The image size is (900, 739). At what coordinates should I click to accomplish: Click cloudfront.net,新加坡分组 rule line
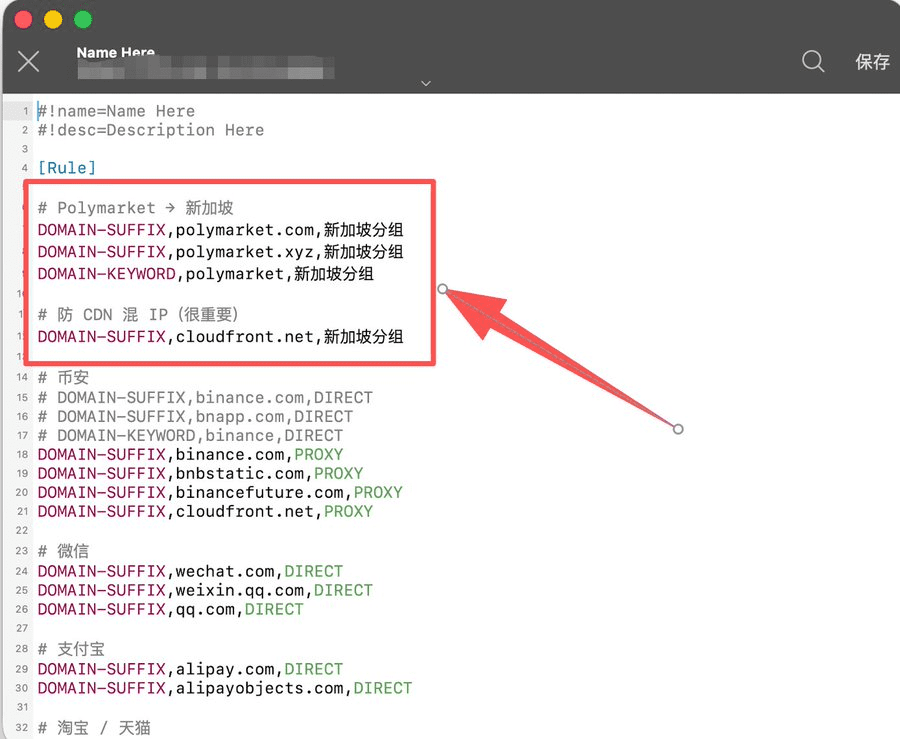tap(220, 337)
